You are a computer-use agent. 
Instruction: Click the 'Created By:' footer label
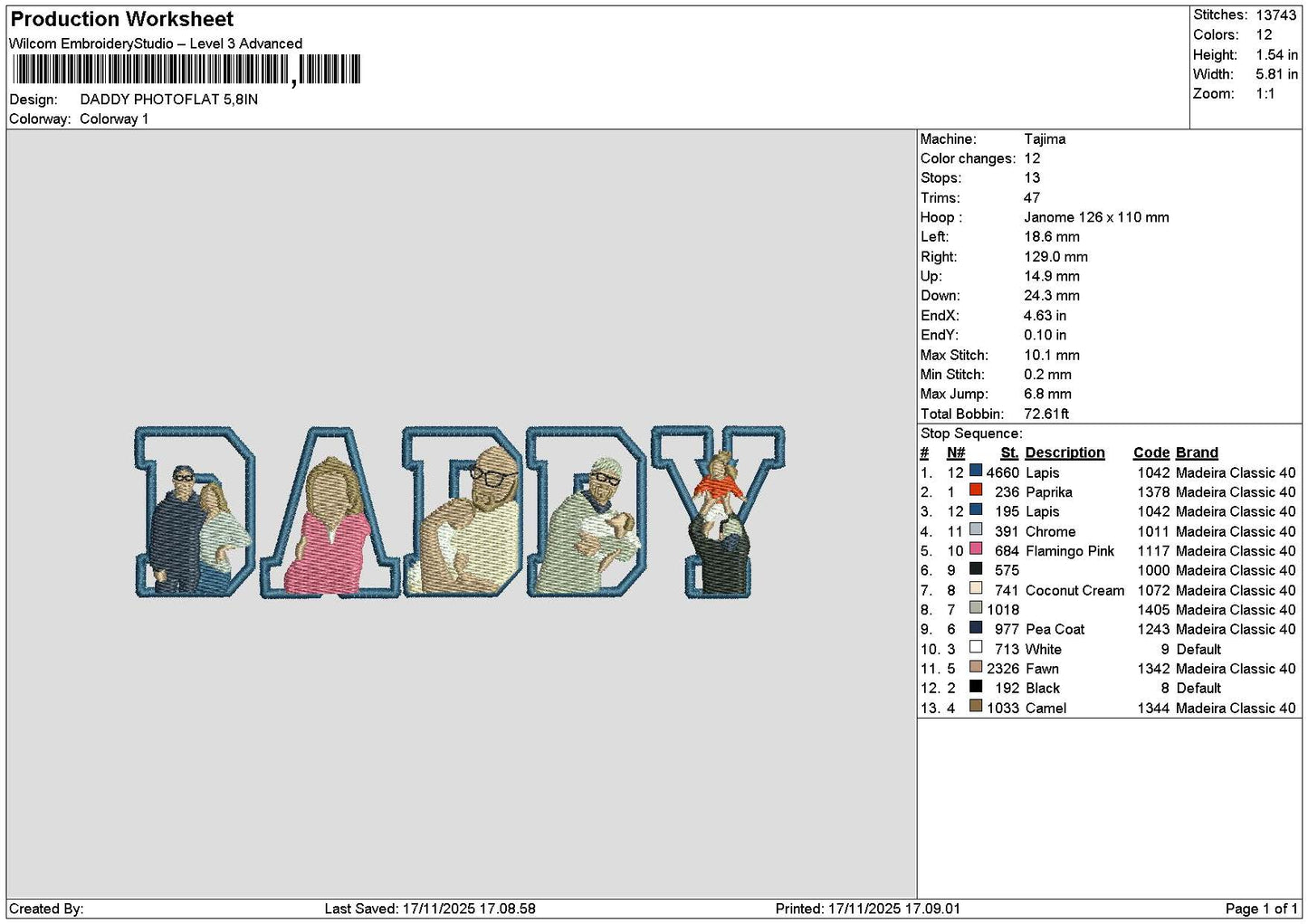(46, 909)
